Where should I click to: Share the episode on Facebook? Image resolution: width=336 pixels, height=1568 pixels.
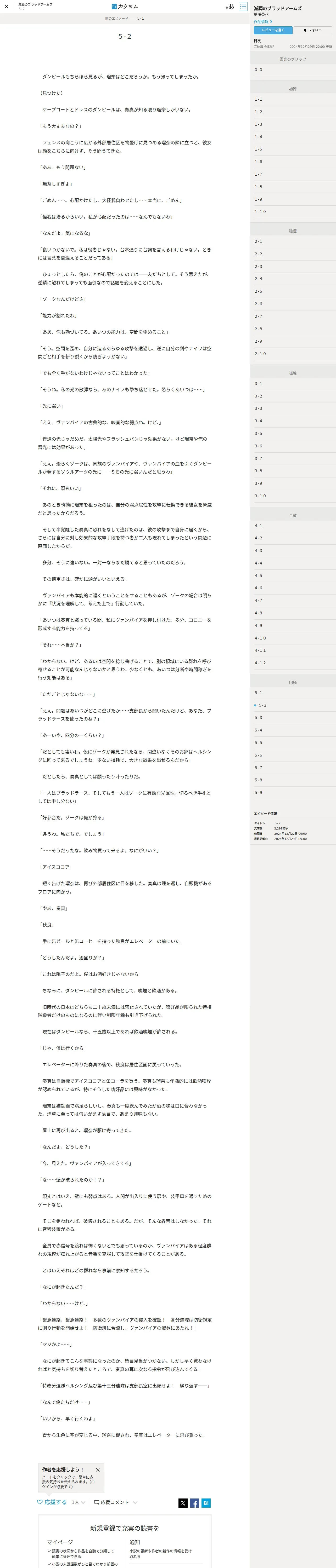194,1503
